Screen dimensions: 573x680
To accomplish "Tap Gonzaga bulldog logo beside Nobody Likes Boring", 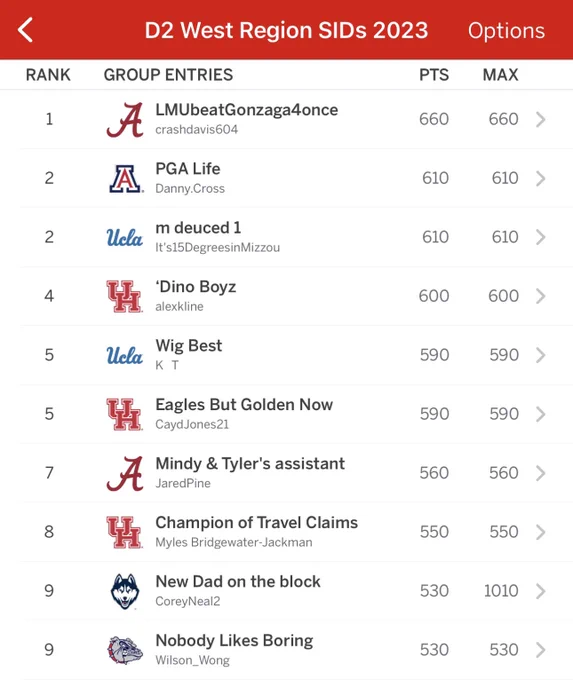I will (x=125, y=650).
